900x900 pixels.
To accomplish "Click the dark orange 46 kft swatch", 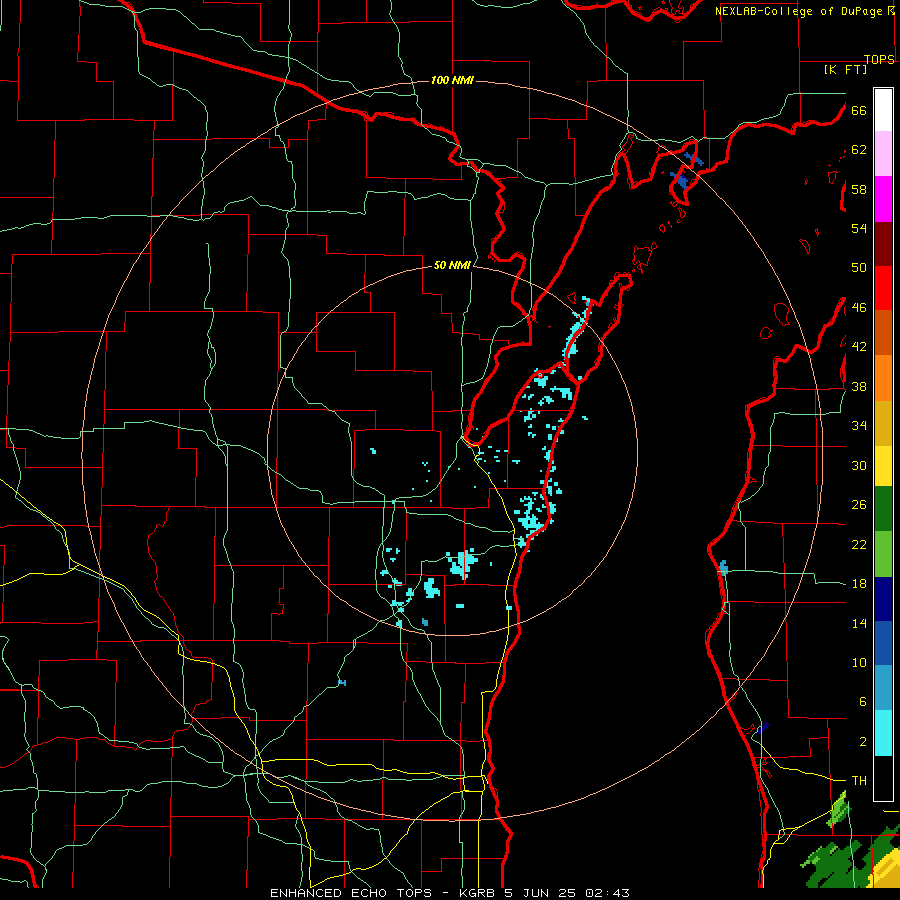I will (883, 333).
